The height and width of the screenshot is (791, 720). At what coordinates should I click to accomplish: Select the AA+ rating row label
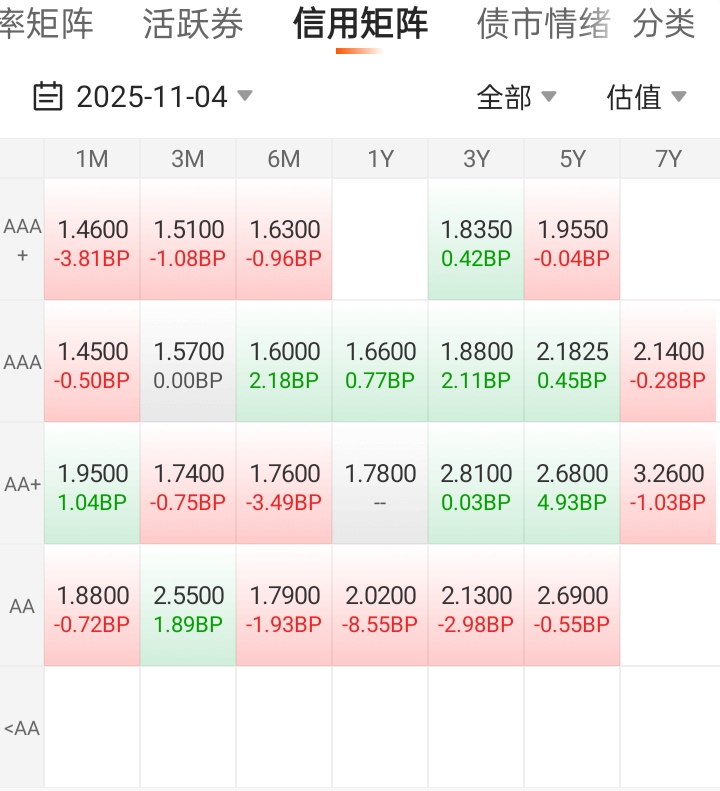pyautogui.click(x=22, y=484)
